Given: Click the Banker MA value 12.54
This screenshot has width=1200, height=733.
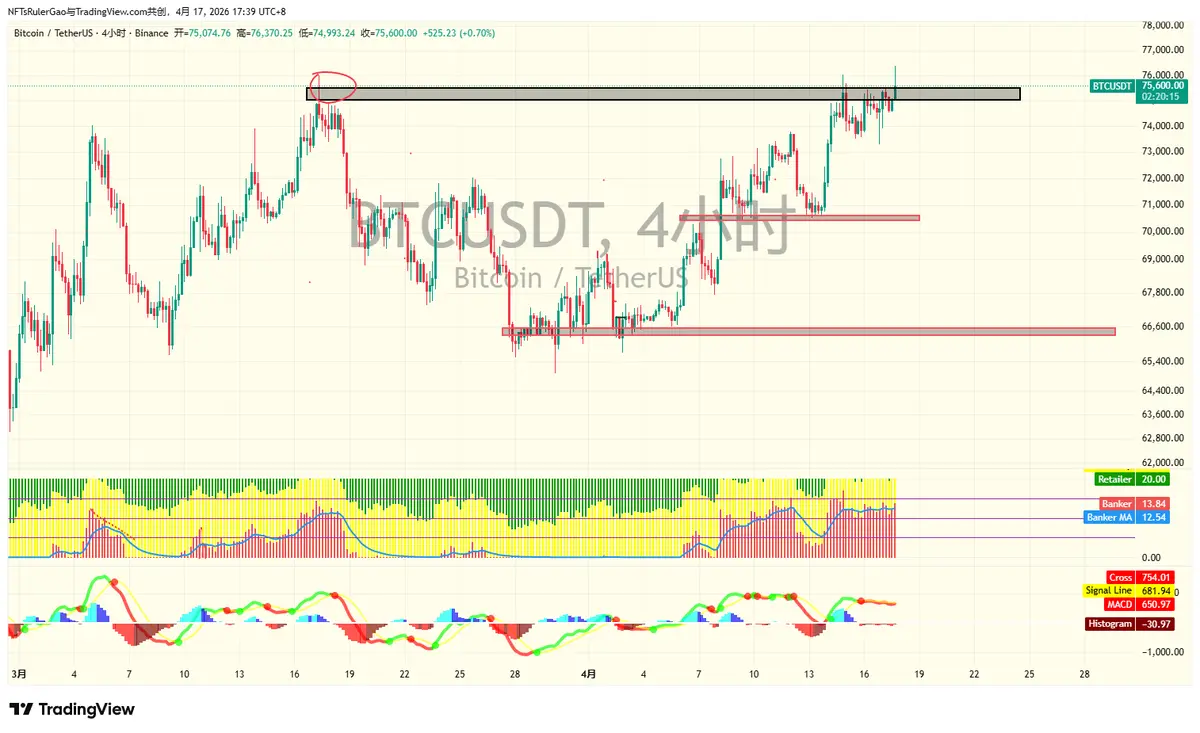Looking at the screenshot, I should [x=1154, y=518].
